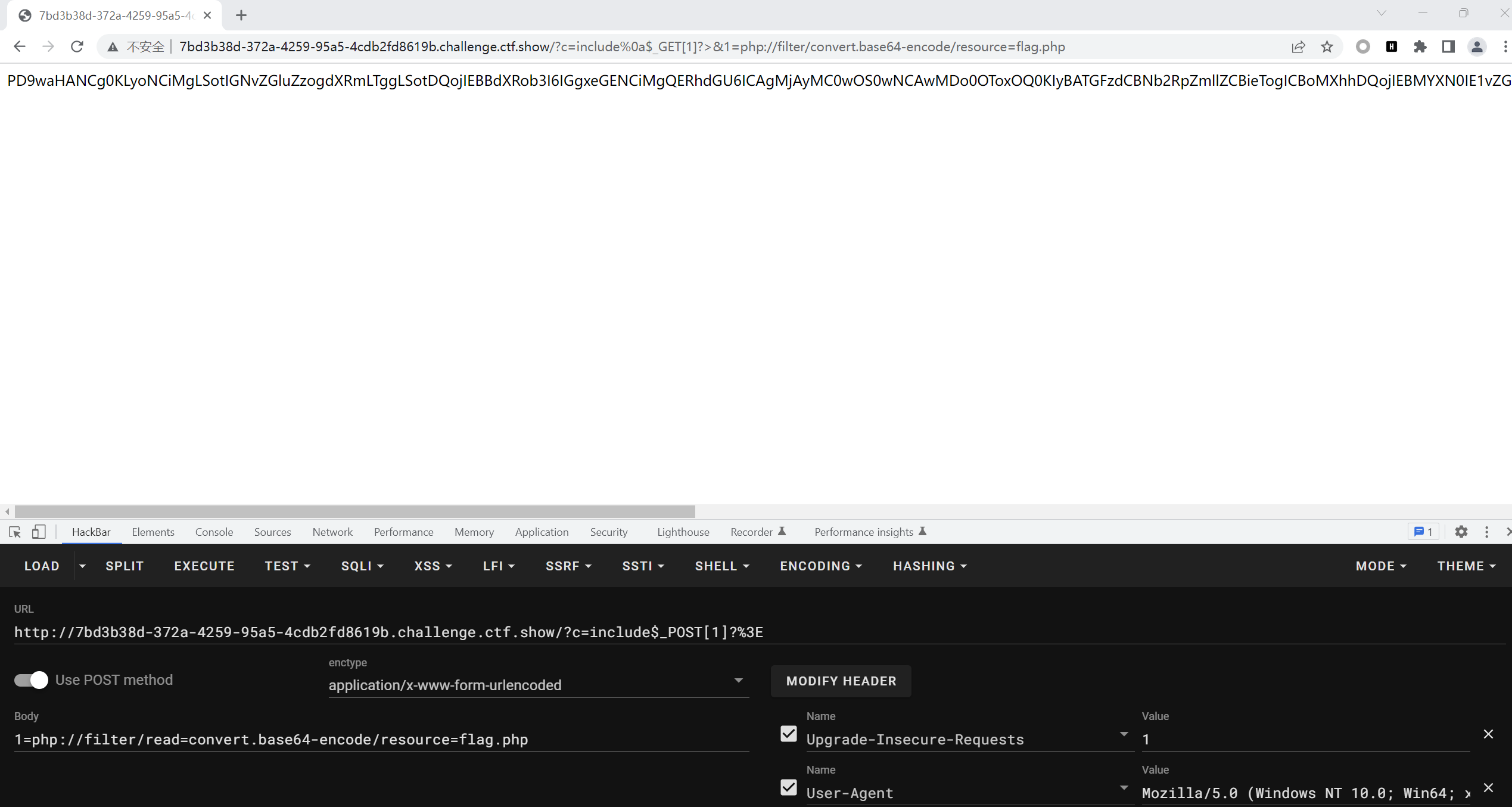Screen dimensions: 1512x807
Task: Open the ENCODING dropdown
Action: (x=820, y=566)
